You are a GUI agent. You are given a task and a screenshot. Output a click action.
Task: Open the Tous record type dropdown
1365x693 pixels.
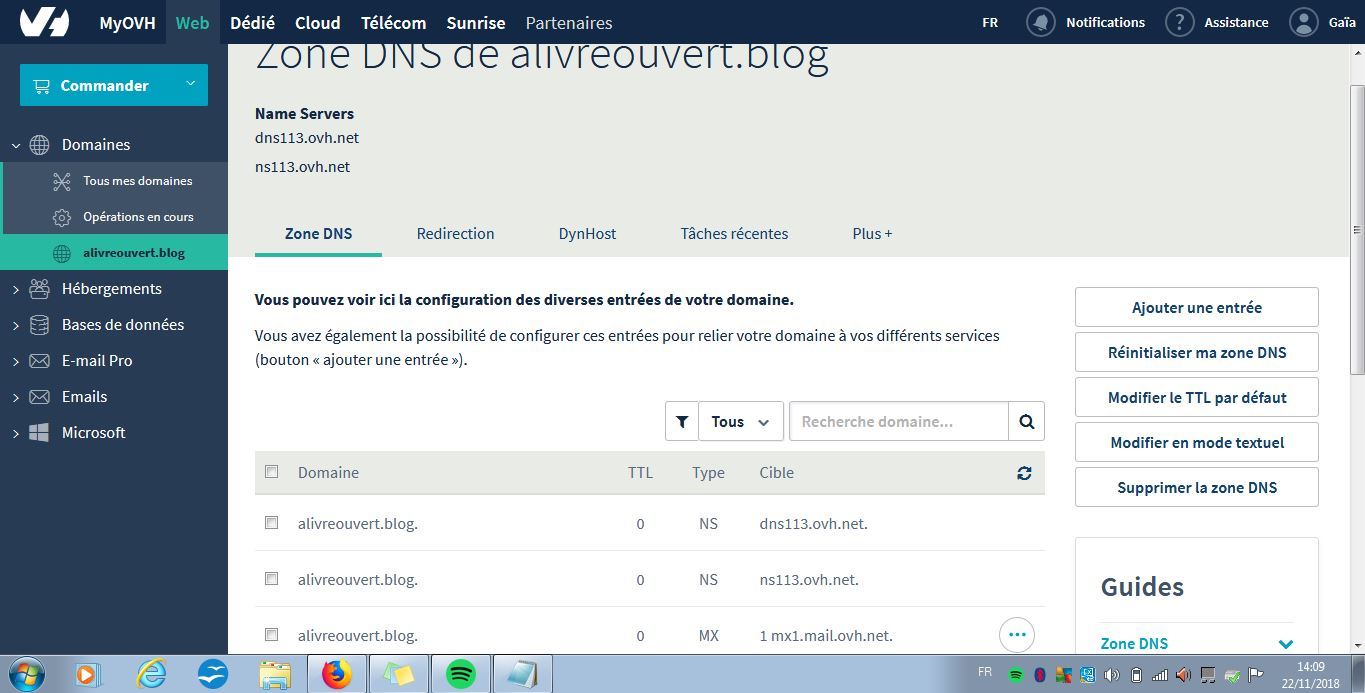tap(740, 422)
